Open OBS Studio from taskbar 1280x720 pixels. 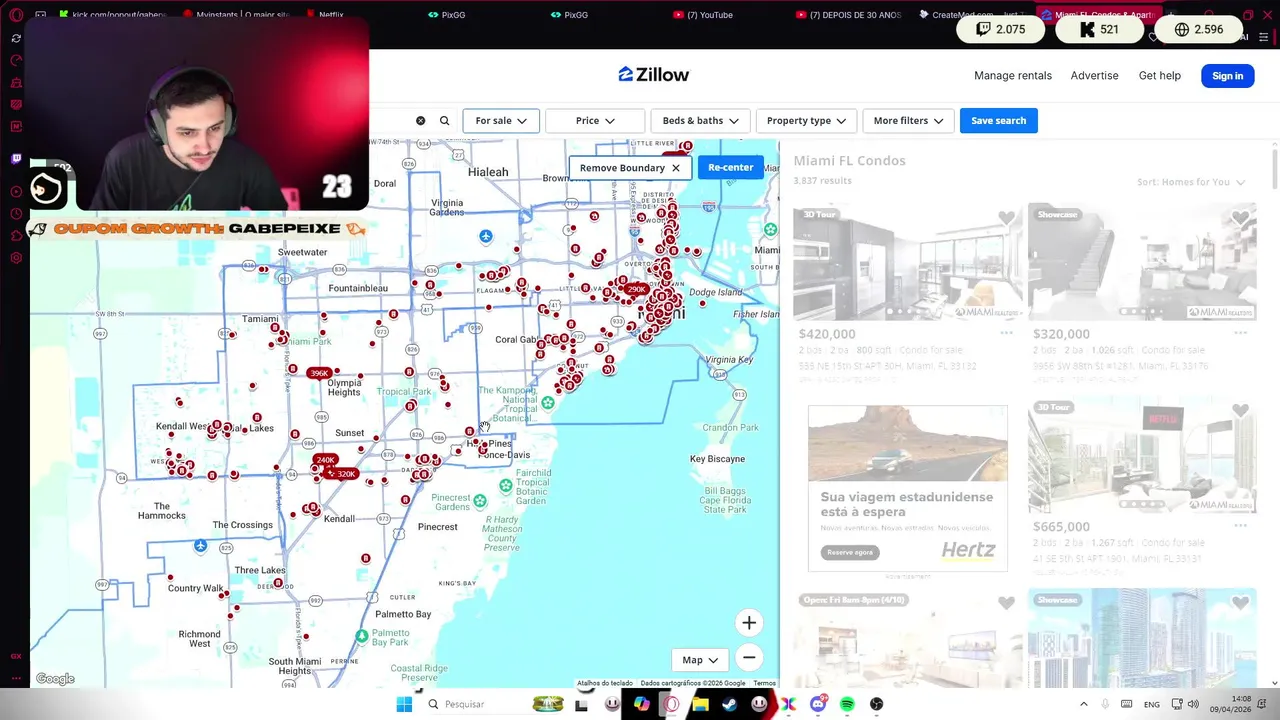click(877, 704)
